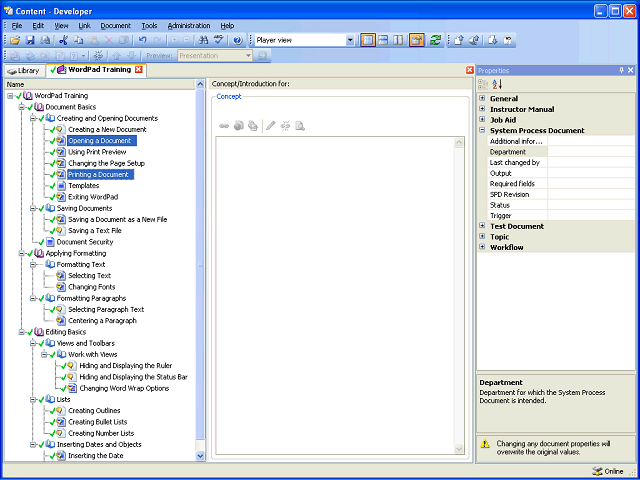Image resolution: width=640 pixels, height=480 pixels.
Task: Click the Check Out download icon
Action: 493,40
